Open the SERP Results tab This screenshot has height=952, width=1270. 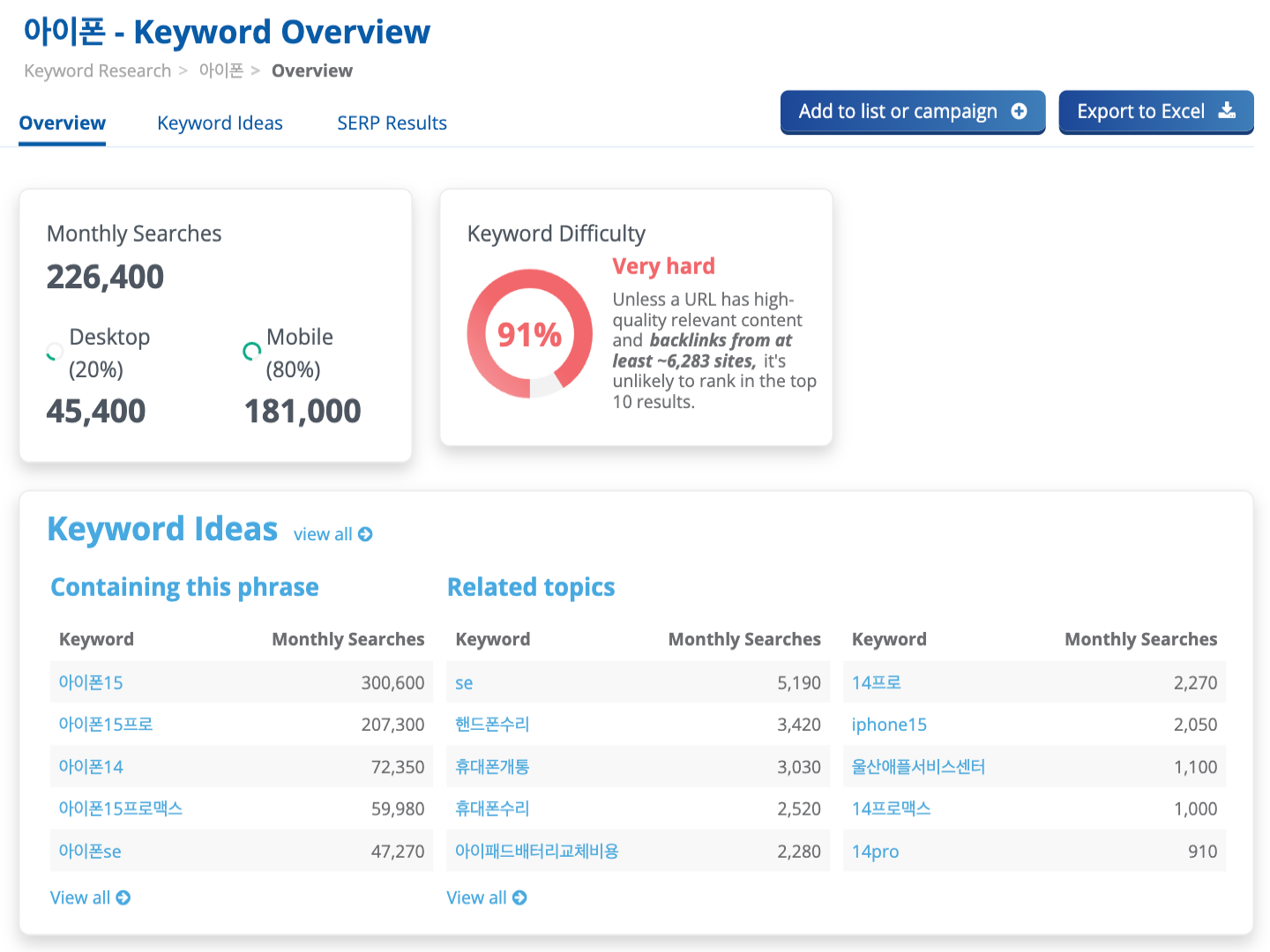coord(392,123)
